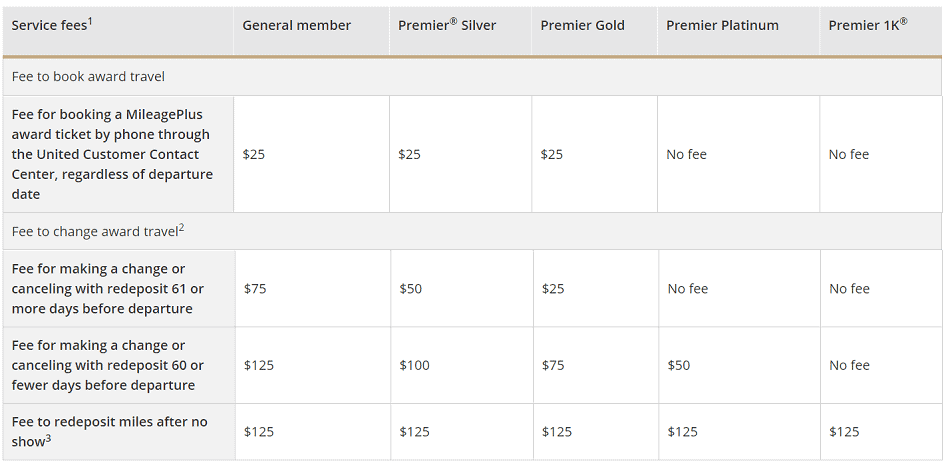Open footnote 2 after 'Fee to change award travel'
Screen dimensions: 950x465
(x=181, y=227)
